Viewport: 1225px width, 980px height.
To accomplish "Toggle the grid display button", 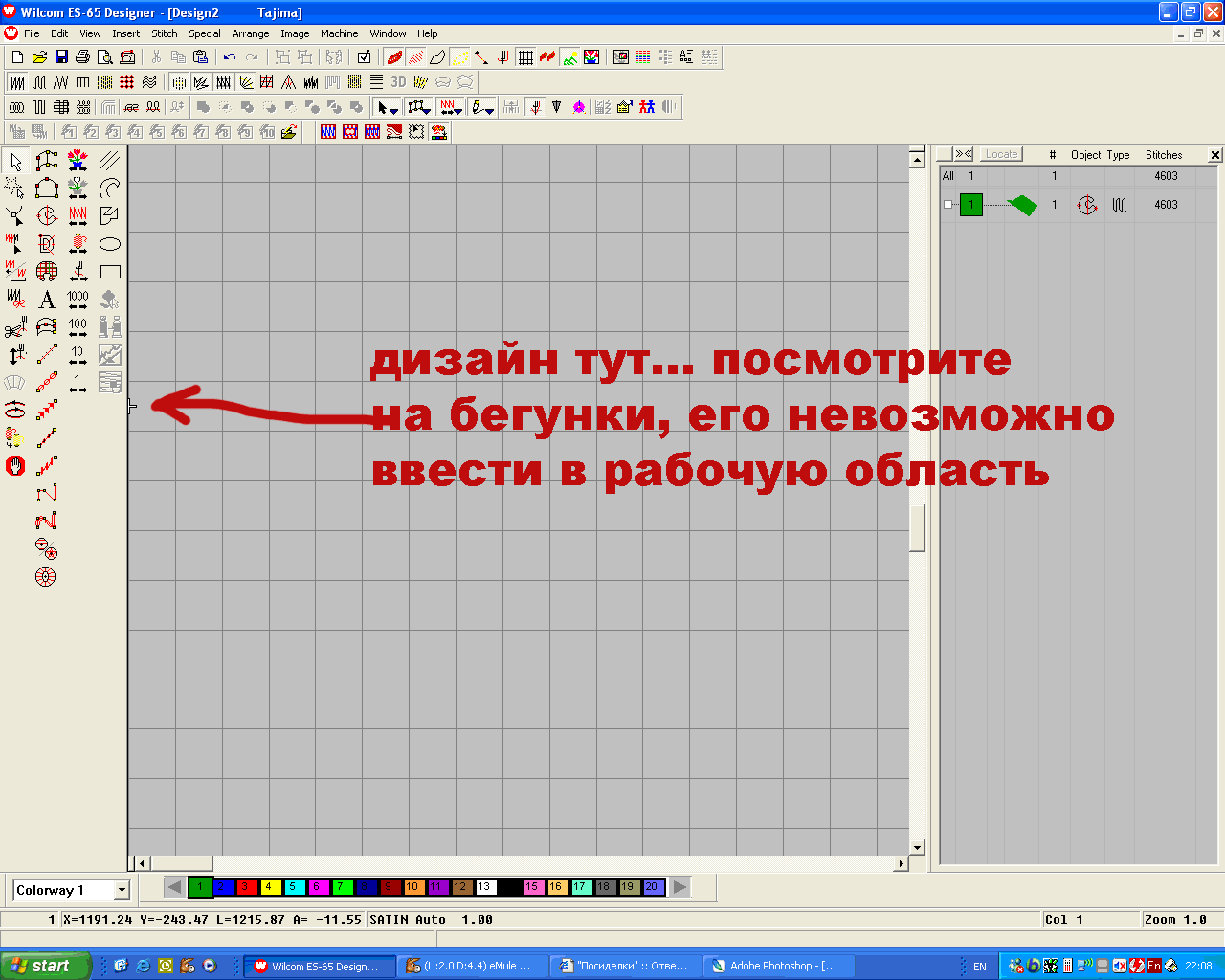I will [x=525, y=57].
